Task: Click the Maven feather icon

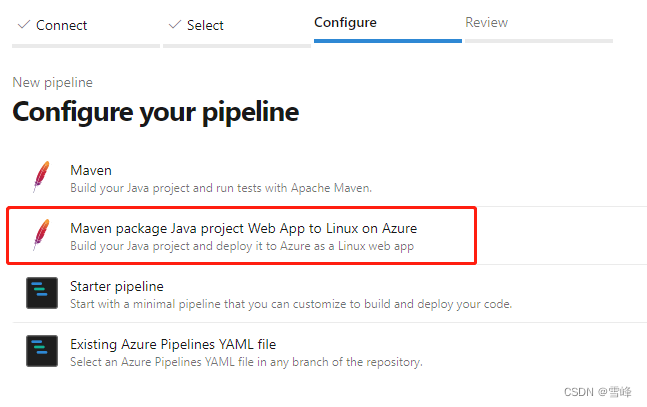Action: [42, 177]
